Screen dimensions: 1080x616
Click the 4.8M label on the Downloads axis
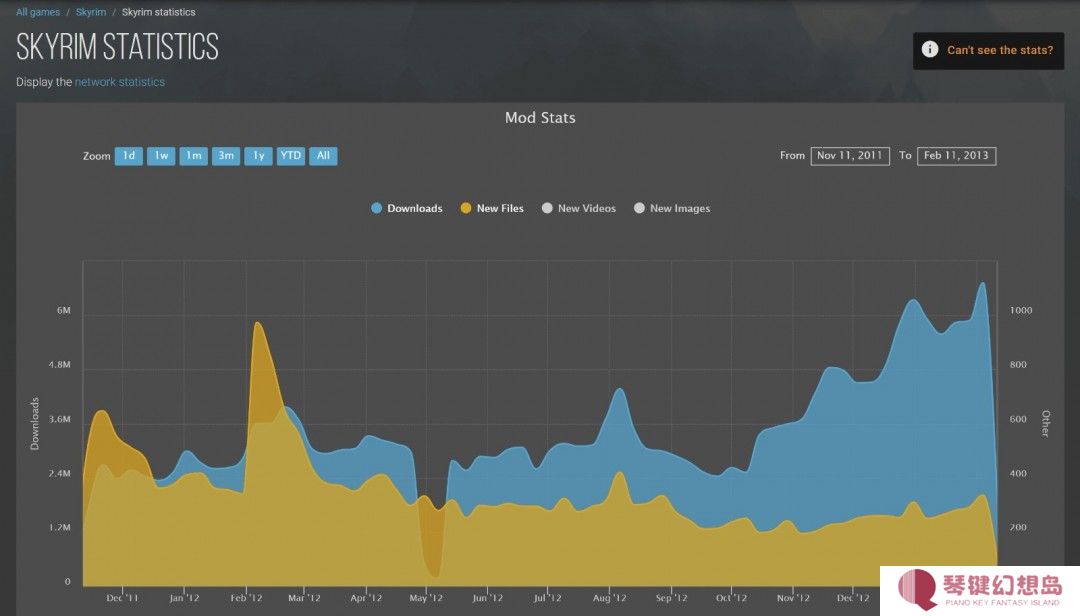pos(59,365)
